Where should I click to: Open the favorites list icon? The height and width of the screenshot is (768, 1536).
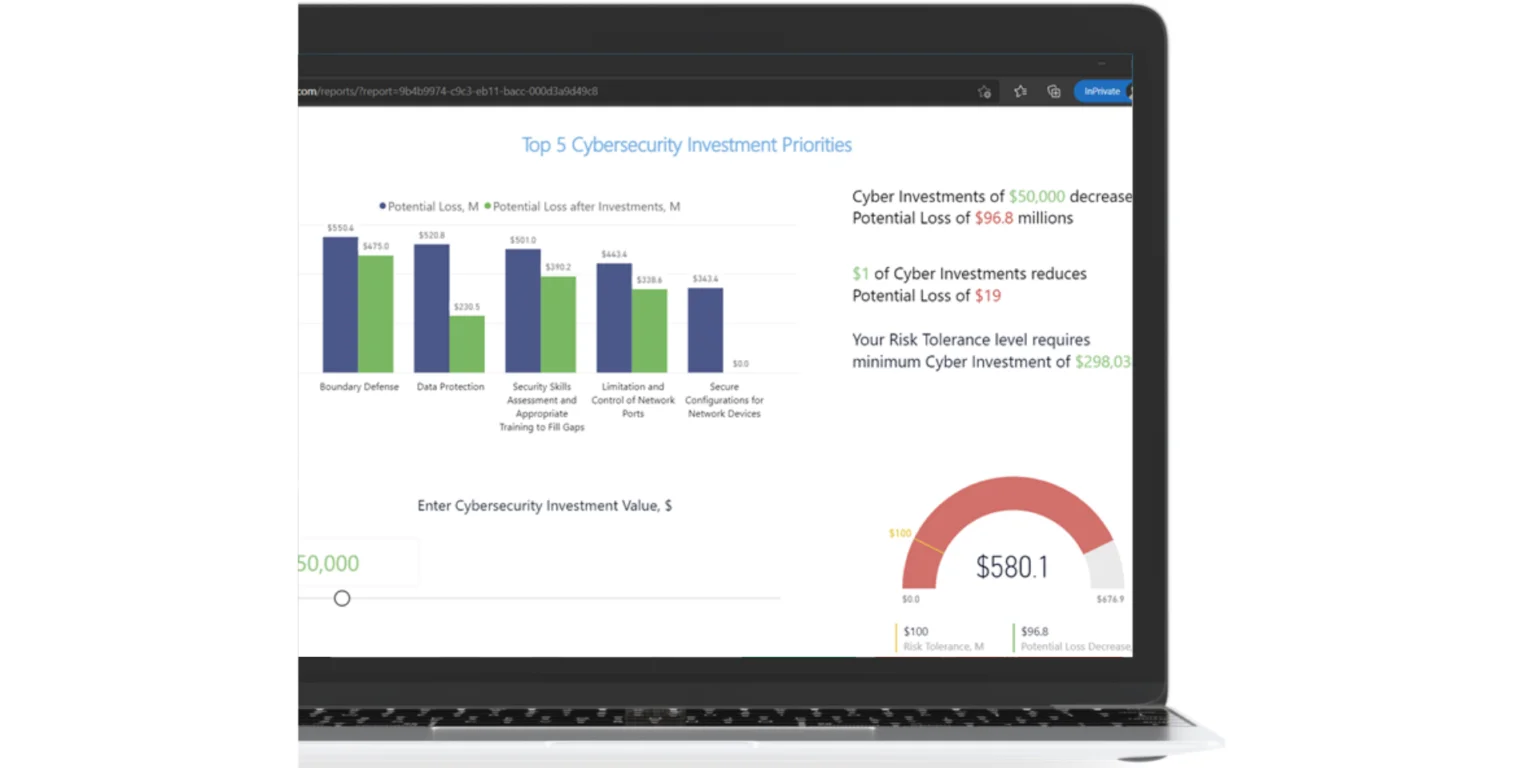(x=1020, y=91)
